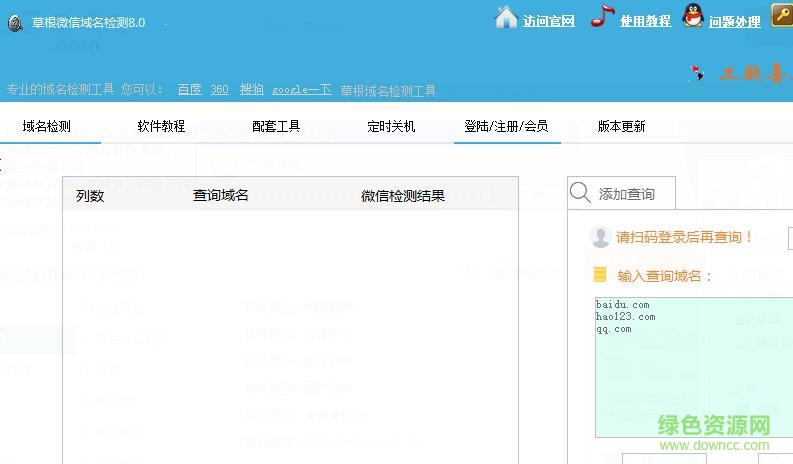793x464 pixels.
Task: Click the gold key icon in title bar
Action: (x=781, y=16)
